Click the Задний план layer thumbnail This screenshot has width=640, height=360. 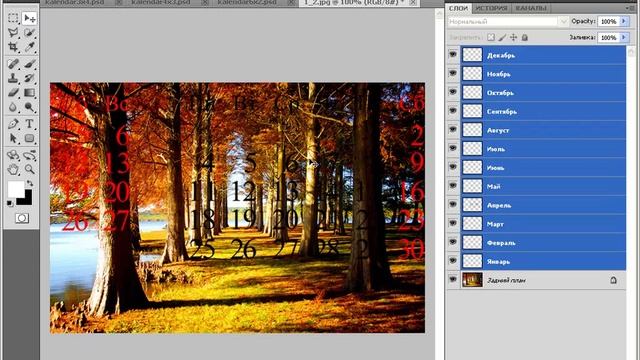pyautogui.click(x=472, y=280)
